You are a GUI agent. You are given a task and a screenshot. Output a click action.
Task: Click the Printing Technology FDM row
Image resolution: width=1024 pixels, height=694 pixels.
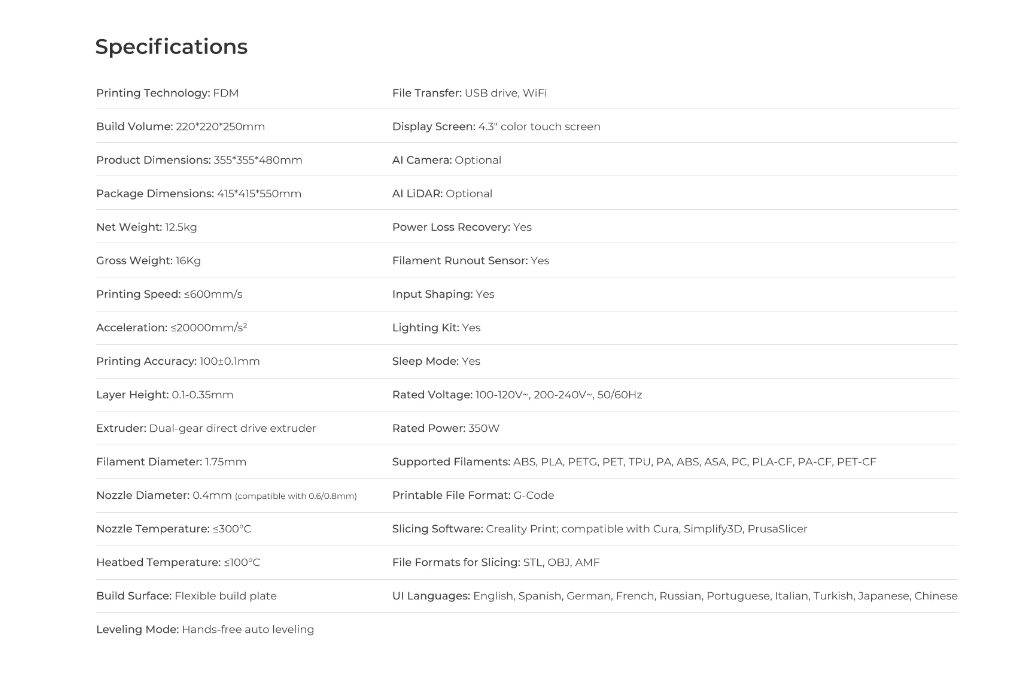[167, 93]
